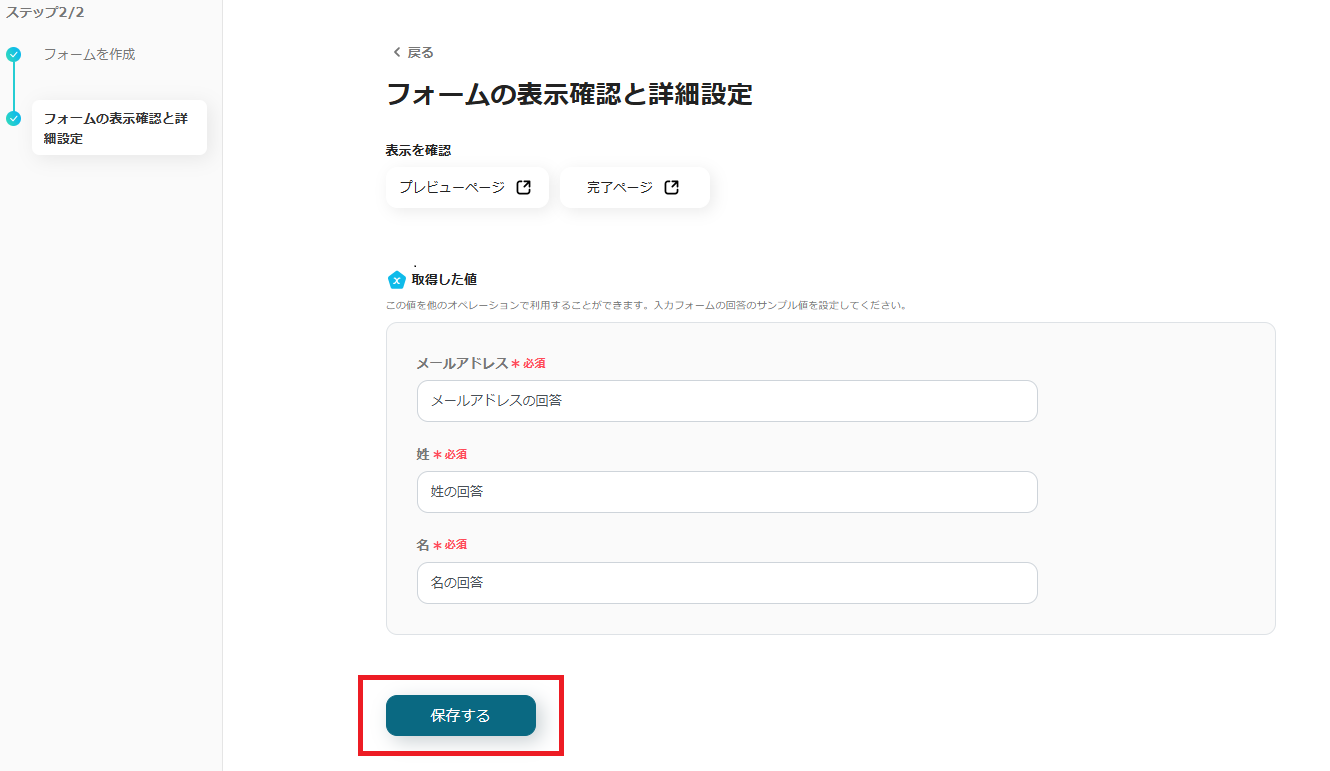This screenshot has width=1330, height=771.
Task: Click the back chevron arrow icon
Action: coord(396,52)
